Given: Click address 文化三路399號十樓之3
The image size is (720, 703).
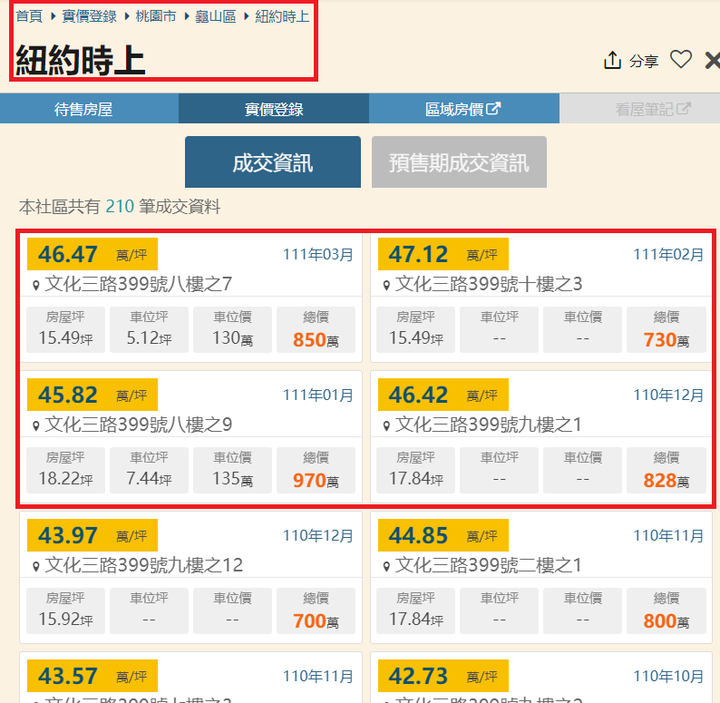Looking at the screenshot, I should pyautogui.click(x=489, y=284).
